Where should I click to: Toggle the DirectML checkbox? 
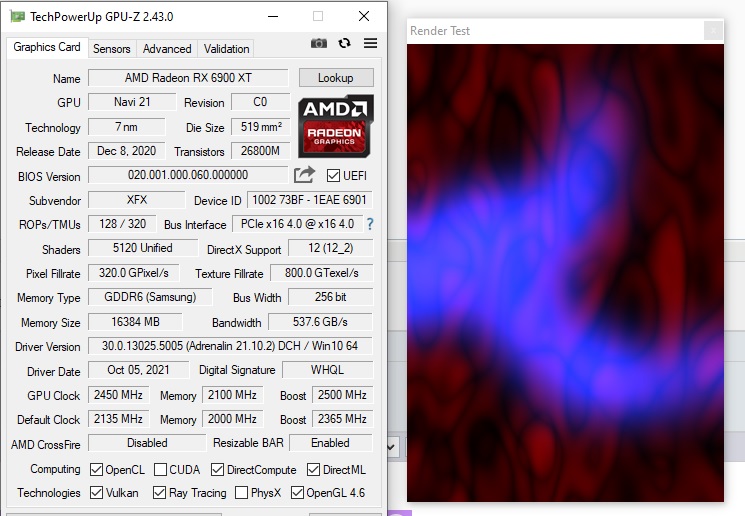314,469
